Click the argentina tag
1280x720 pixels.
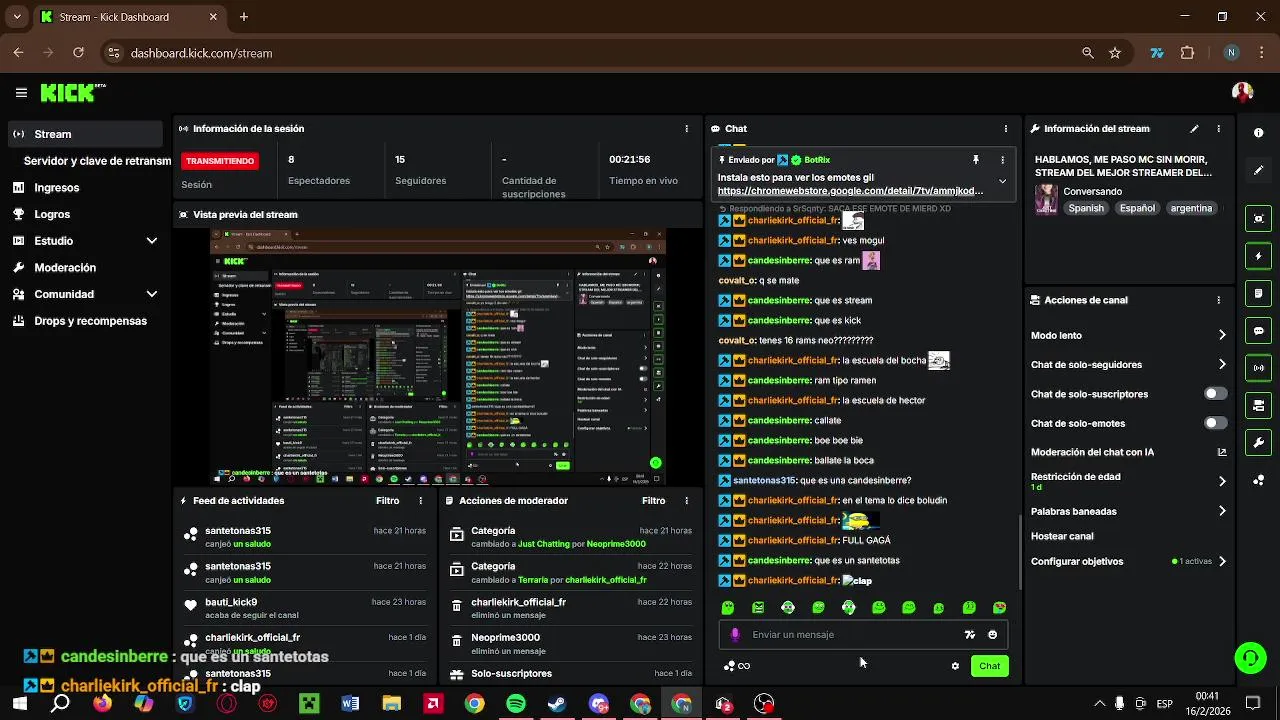tap(1191, 209)
